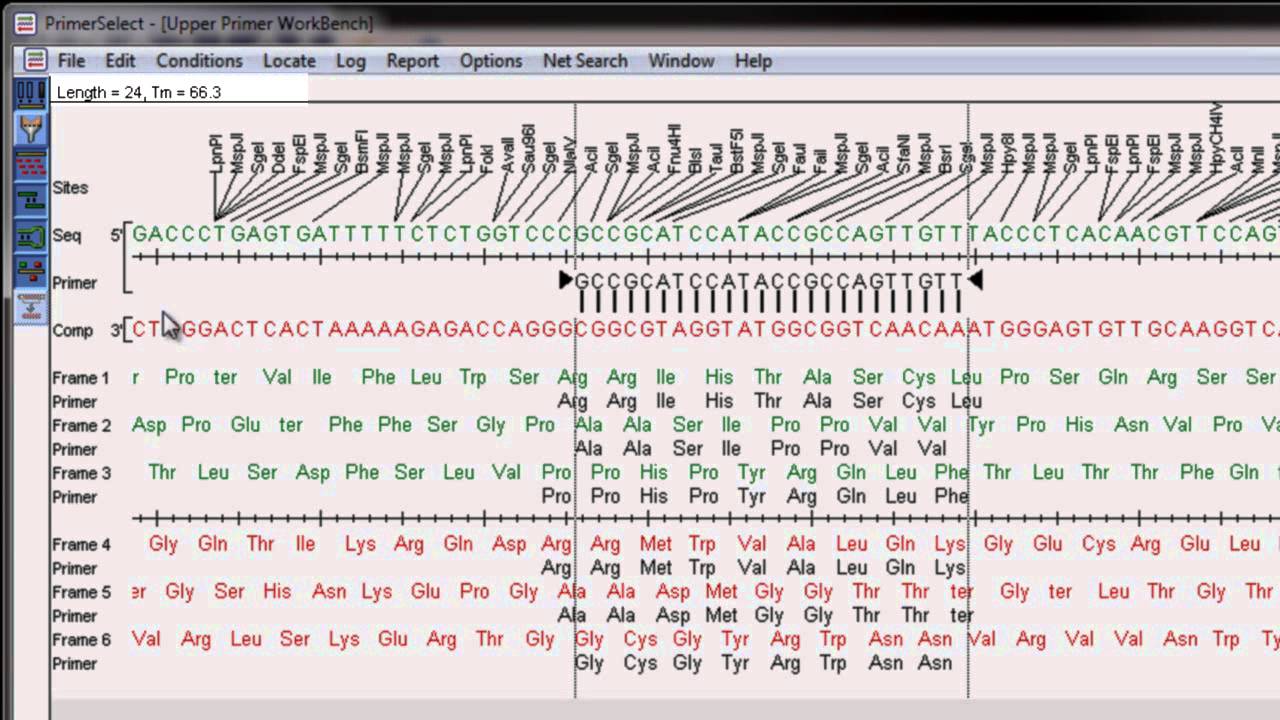1280x720 pixels.
Task: Open the Options menu
Action: click(x=490, y=60)
